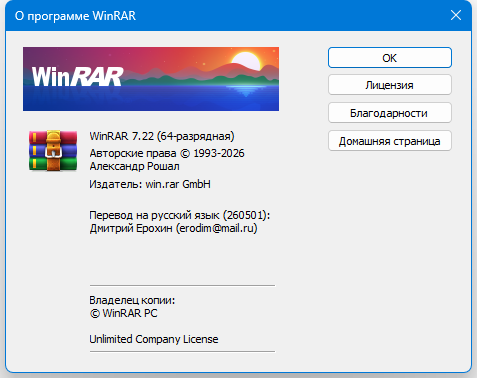Click 'Перевод на русский язык (260501):'

click(x=180, y=215)
